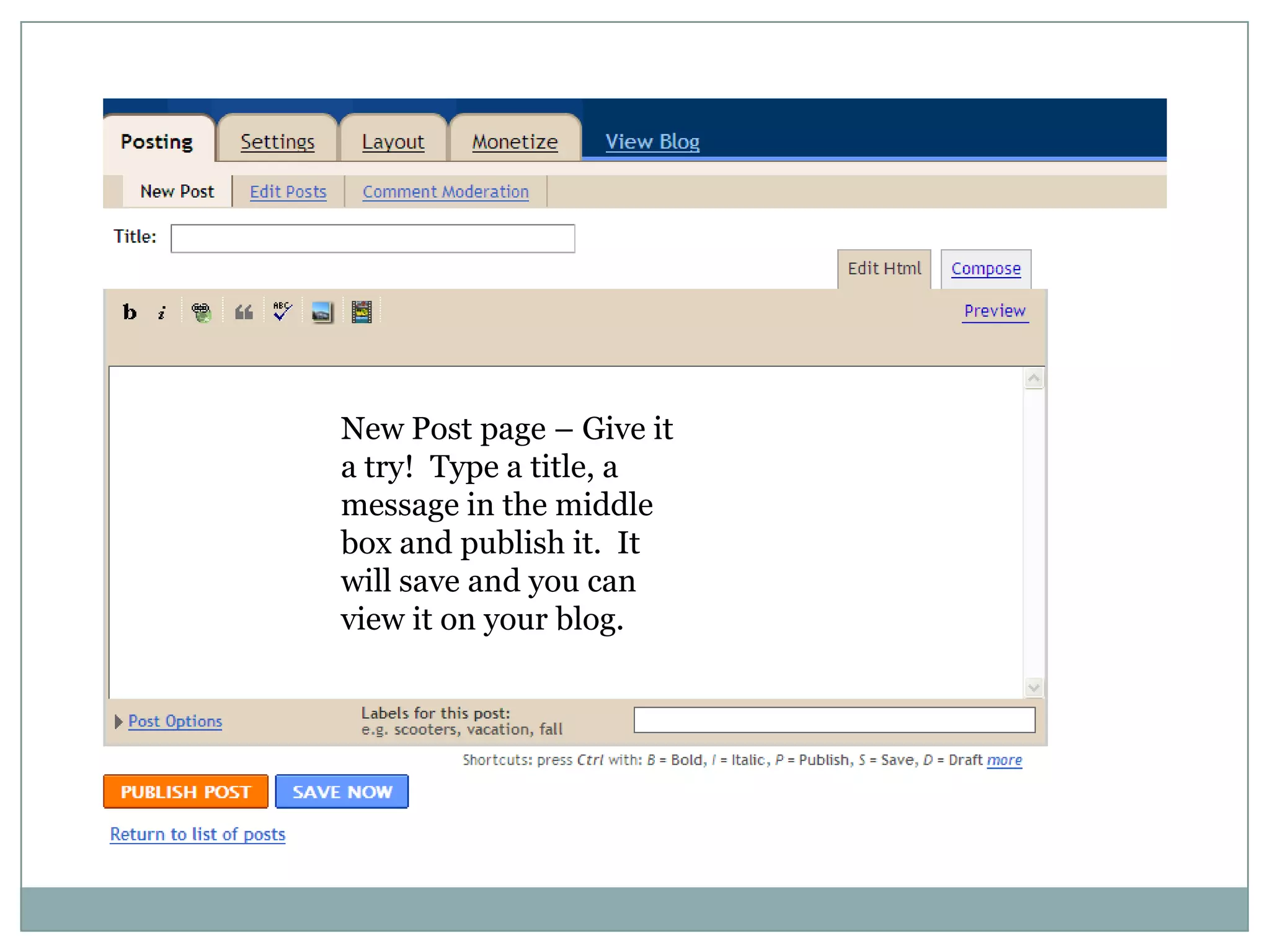1270x952 pixels.
Task: Open the Layout tab
Action: (393, 141)
